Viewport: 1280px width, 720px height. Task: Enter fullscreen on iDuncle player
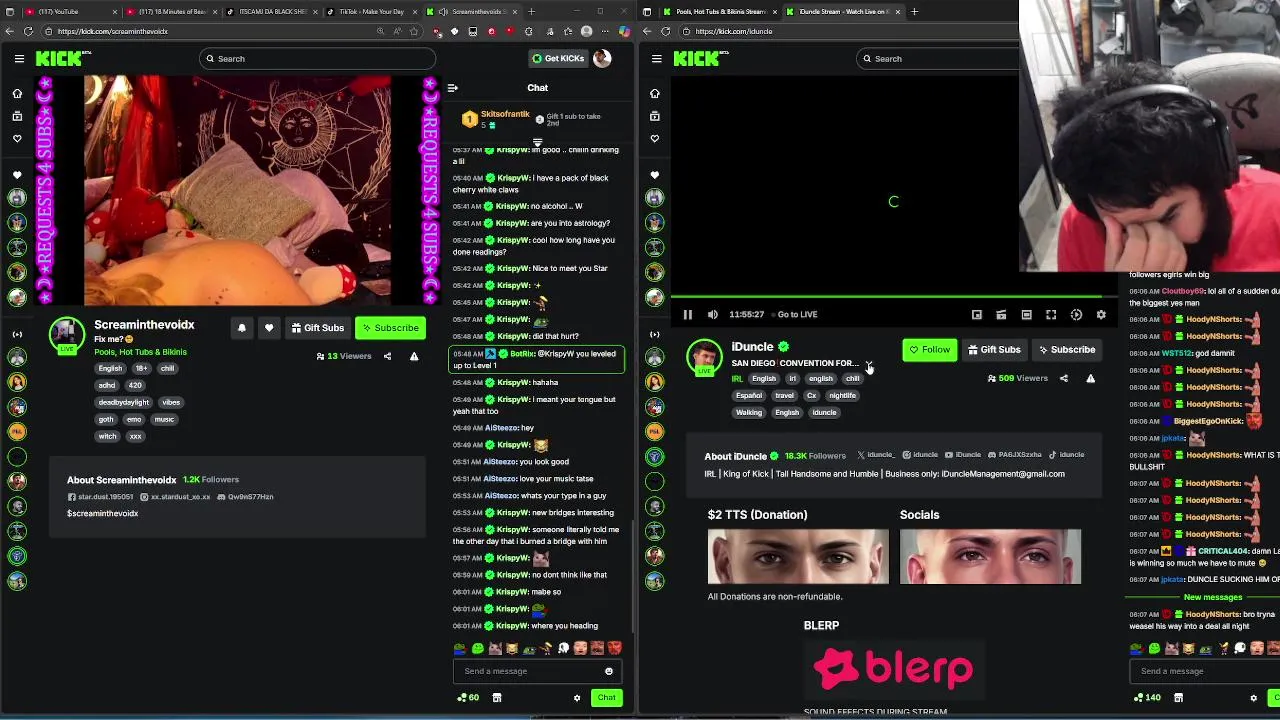[1051, 315]
